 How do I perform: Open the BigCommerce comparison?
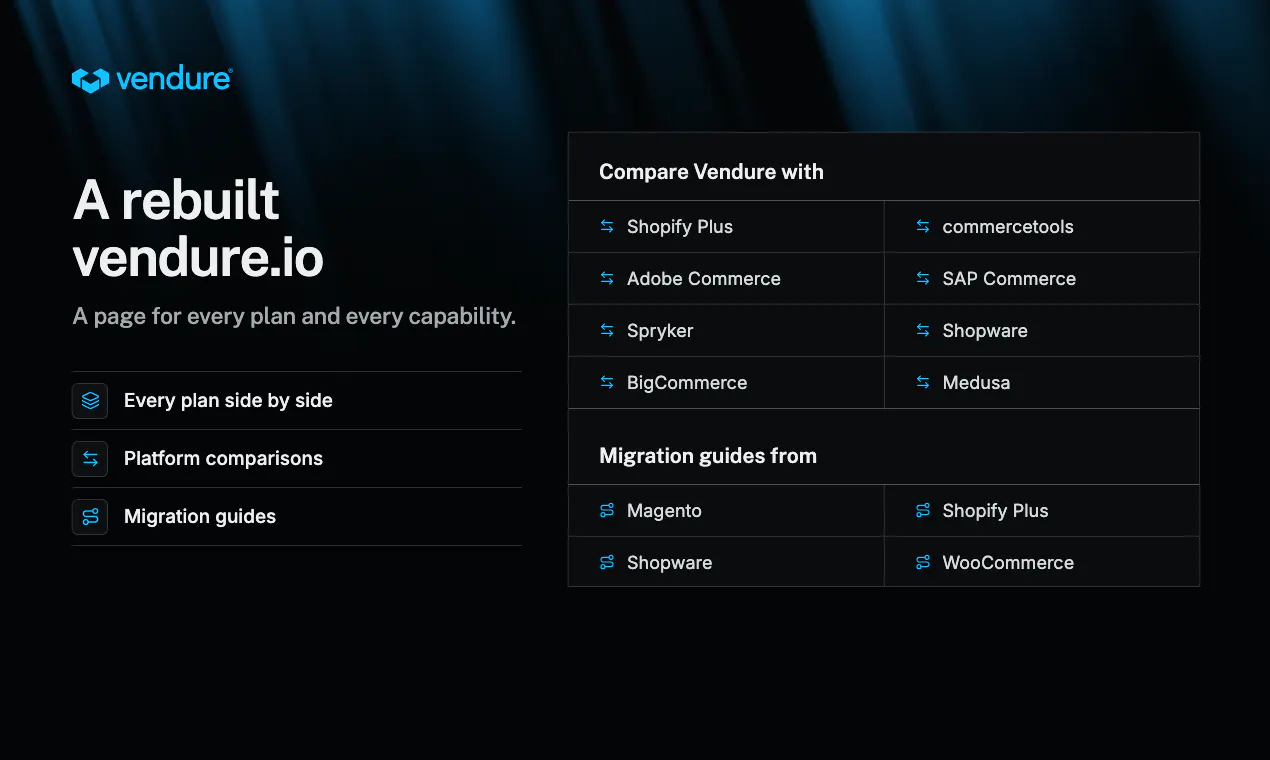pyautogui.click(x=726, y=382)
